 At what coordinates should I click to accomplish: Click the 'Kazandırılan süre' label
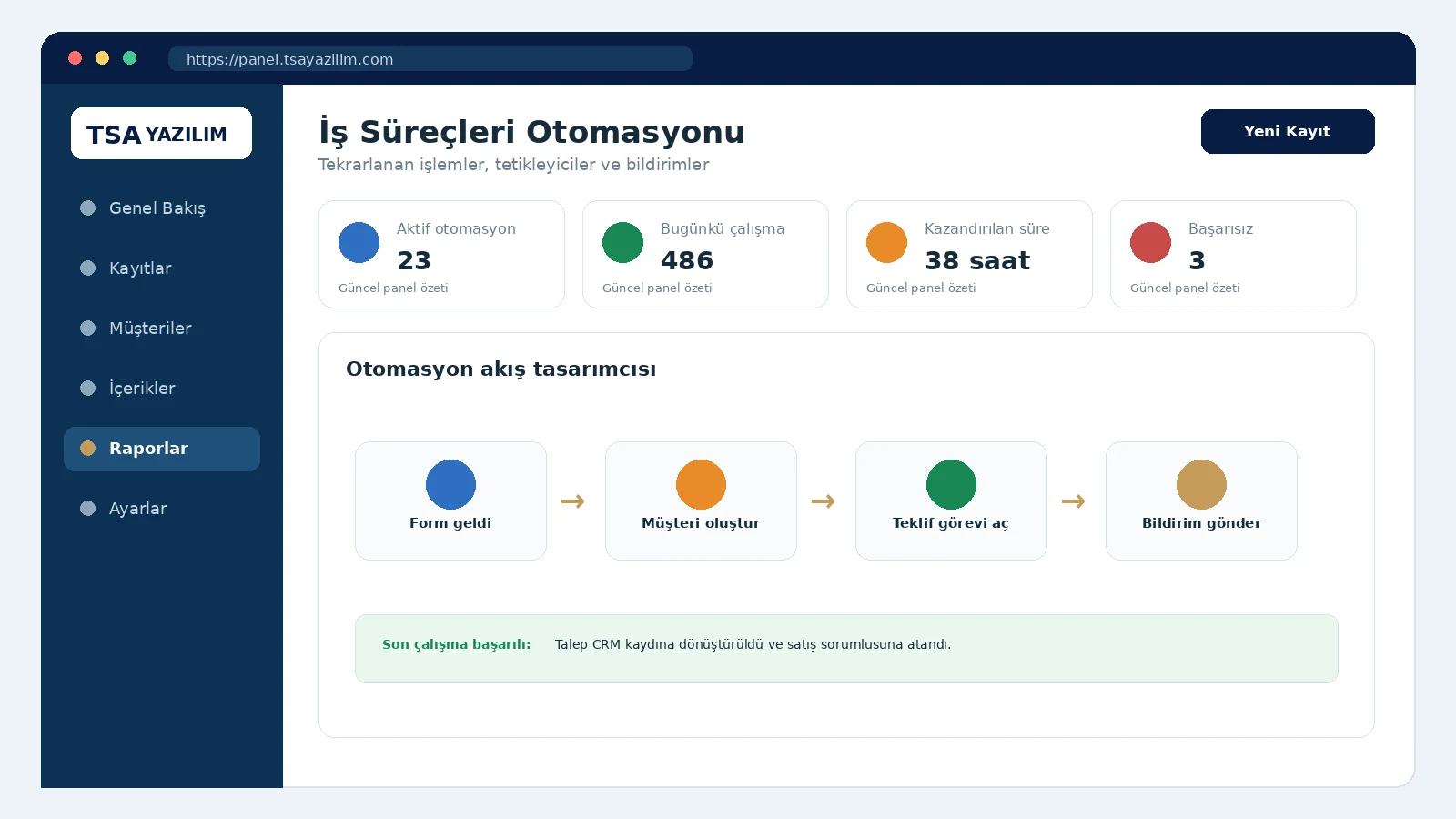987,228
